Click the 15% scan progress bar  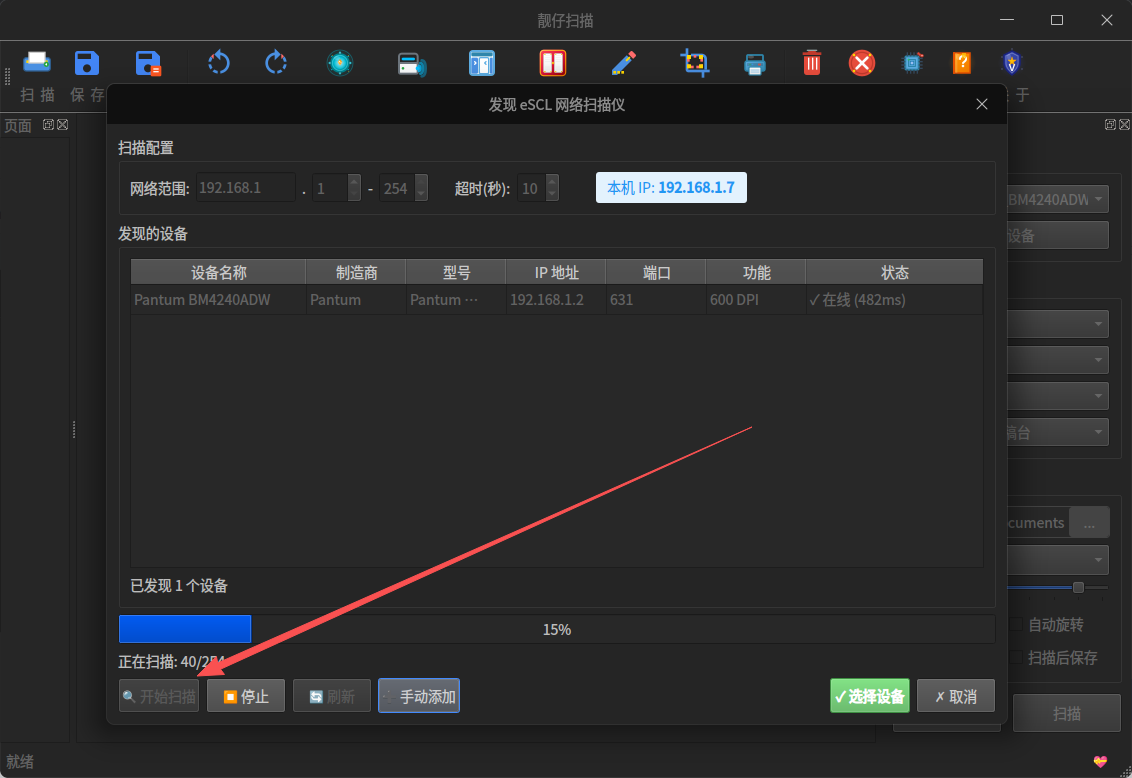tap(557, 629)
